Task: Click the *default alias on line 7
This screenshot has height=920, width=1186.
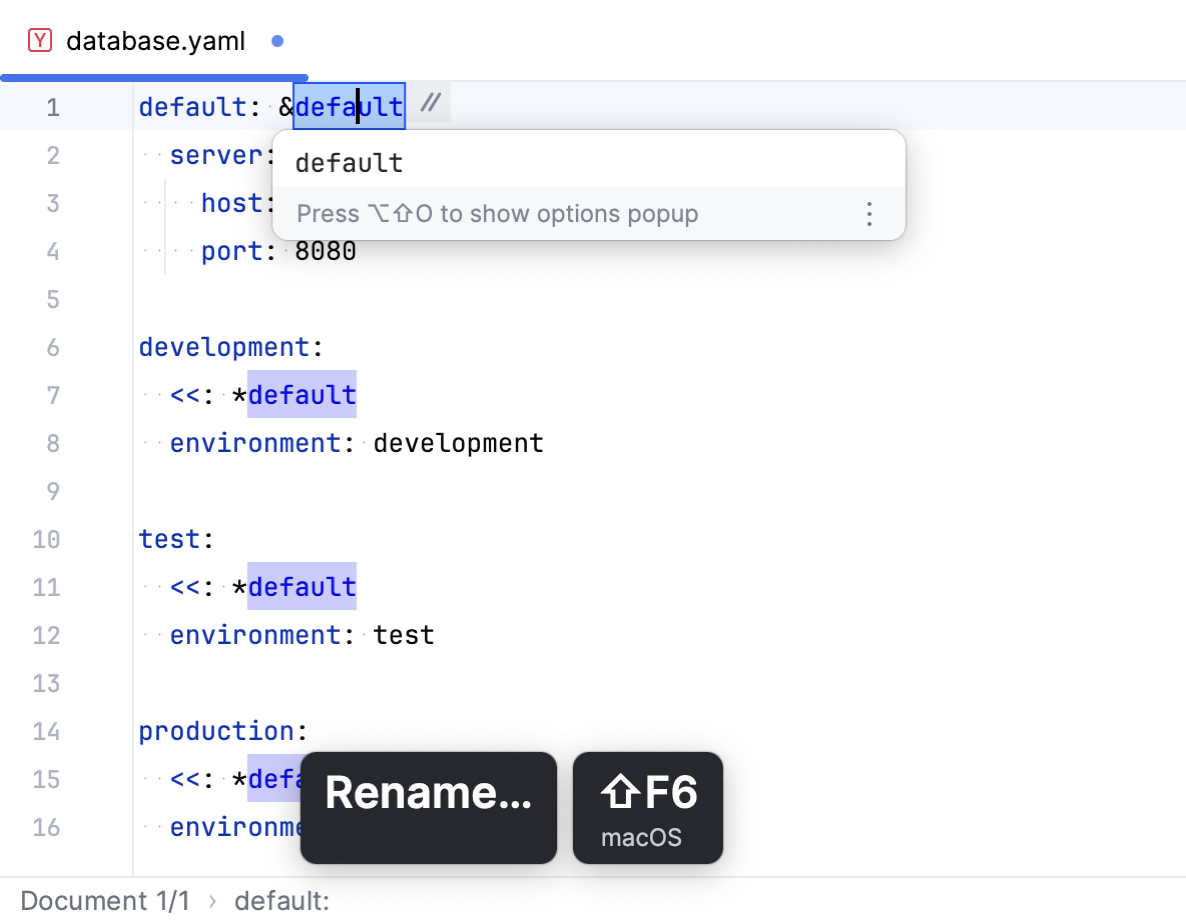Action: (302, 395)
